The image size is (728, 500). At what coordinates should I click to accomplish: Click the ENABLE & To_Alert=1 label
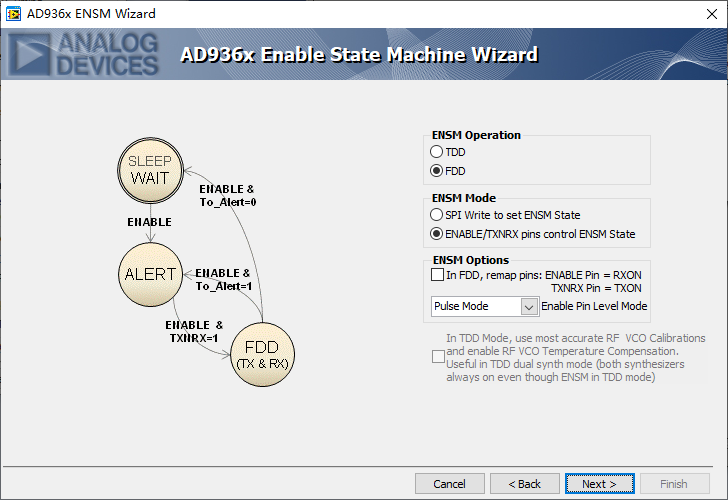(x=223, y=279)
